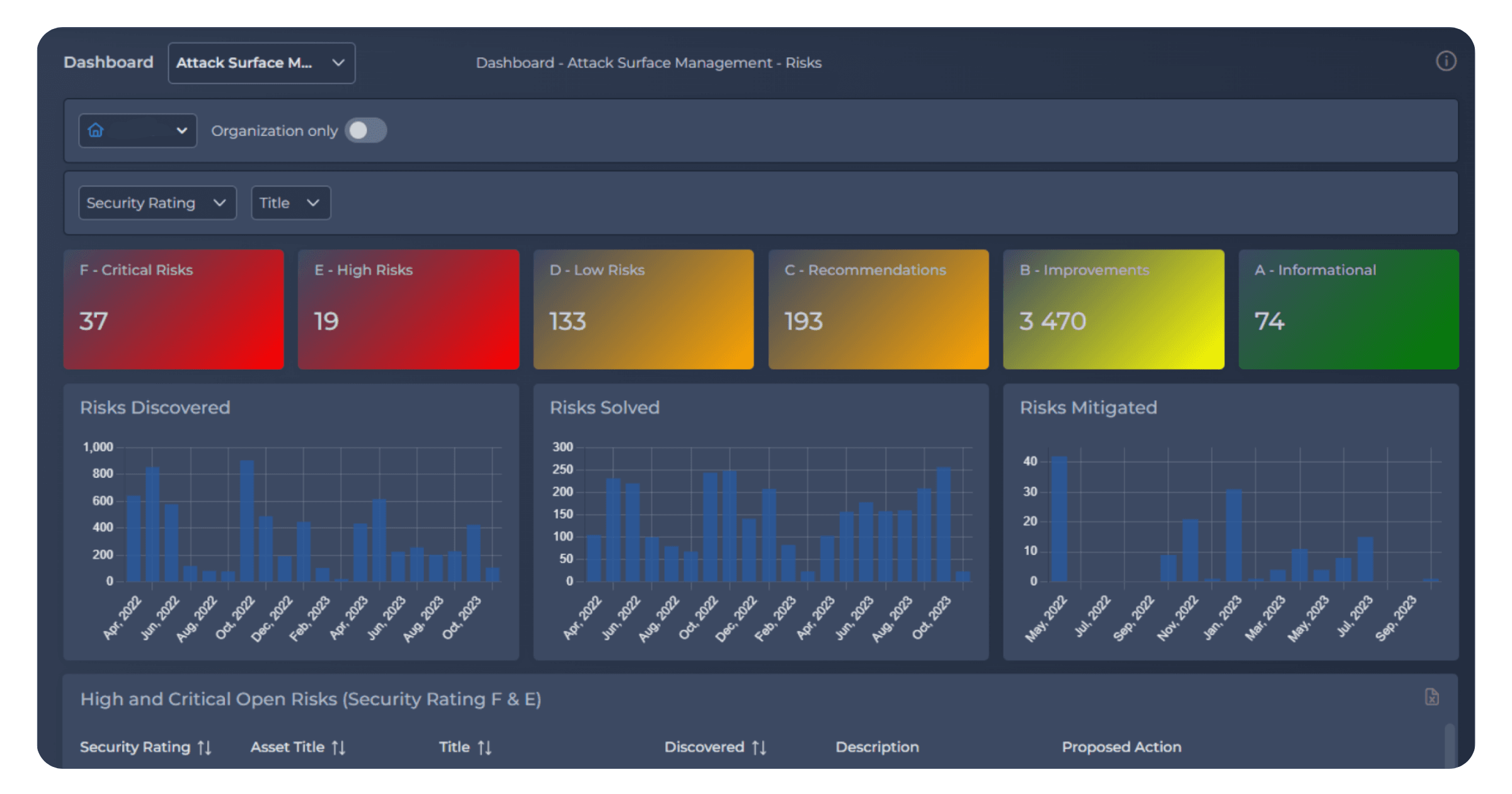
Task: Expand the Security Rating filter dropdown
Action: coord(157,203)
